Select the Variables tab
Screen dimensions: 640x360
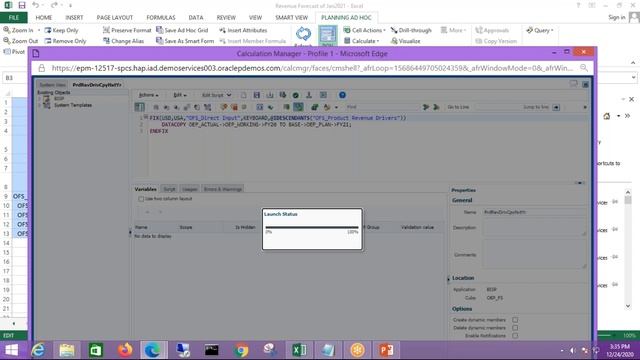(x=145, y=189)
